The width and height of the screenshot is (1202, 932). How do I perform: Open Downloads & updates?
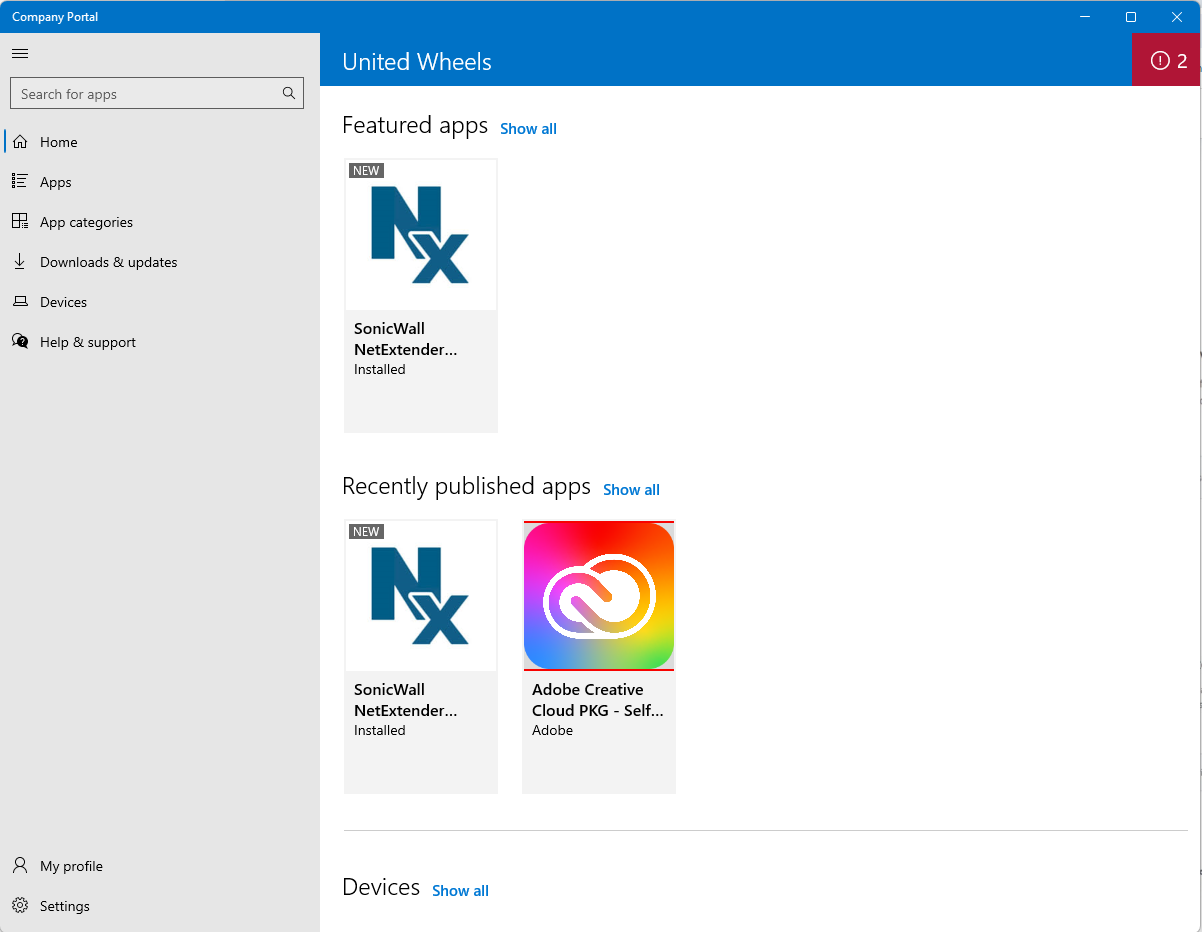pyautogui.click(x=160, y=262)
